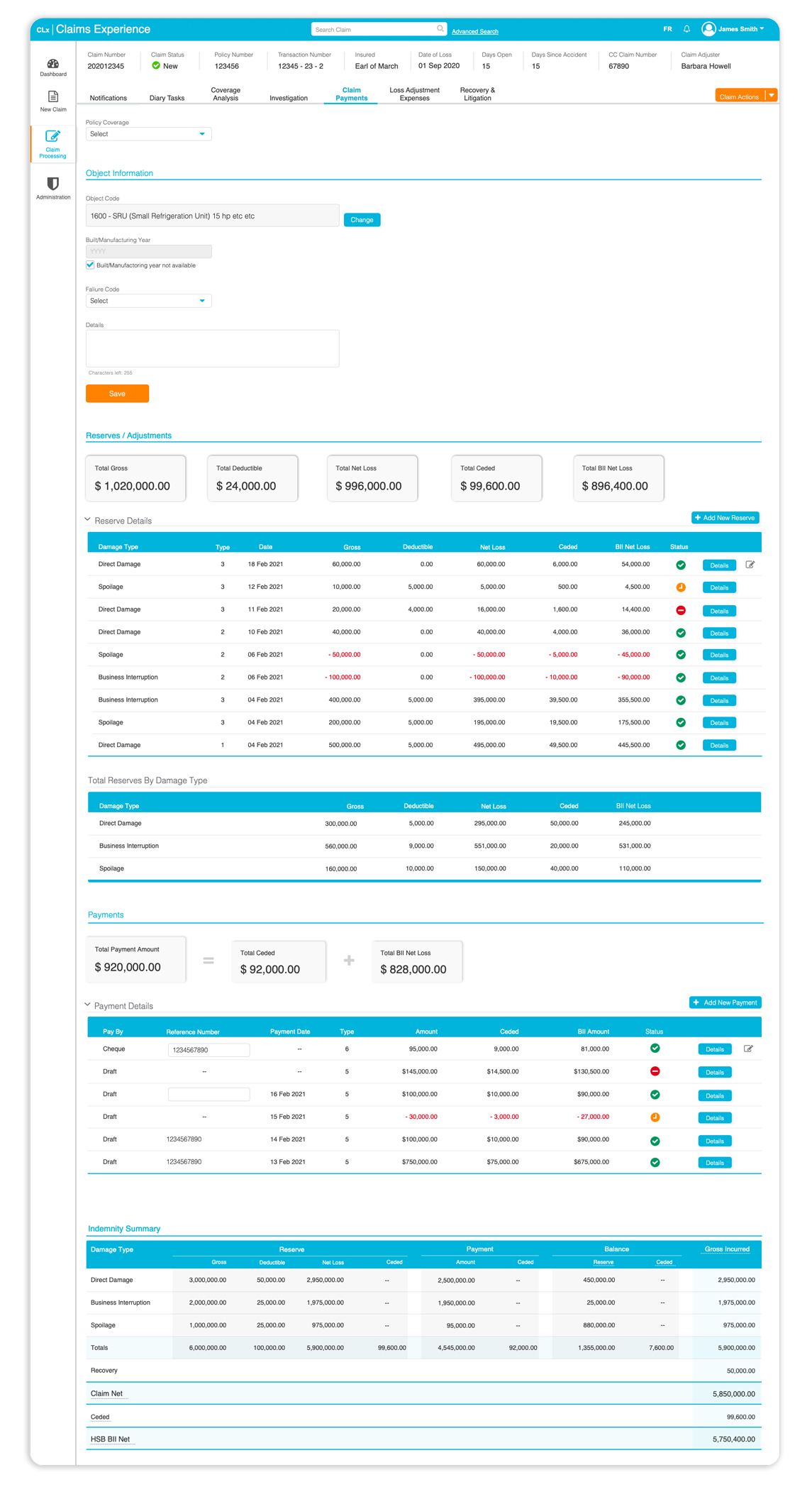Toggle Built/Manufacturing year not available checkbox

pos(90,265)
